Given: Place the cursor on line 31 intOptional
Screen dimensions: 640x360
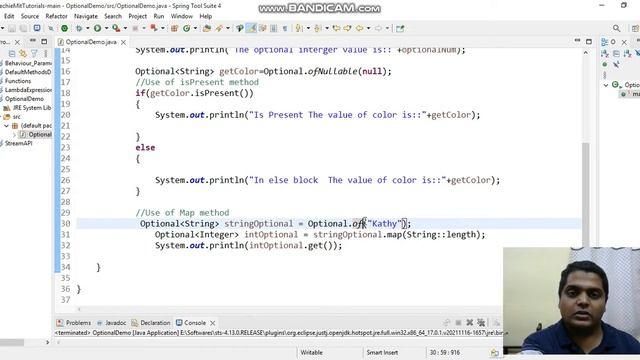Looking at the screenshot, I should pos(271,235).
